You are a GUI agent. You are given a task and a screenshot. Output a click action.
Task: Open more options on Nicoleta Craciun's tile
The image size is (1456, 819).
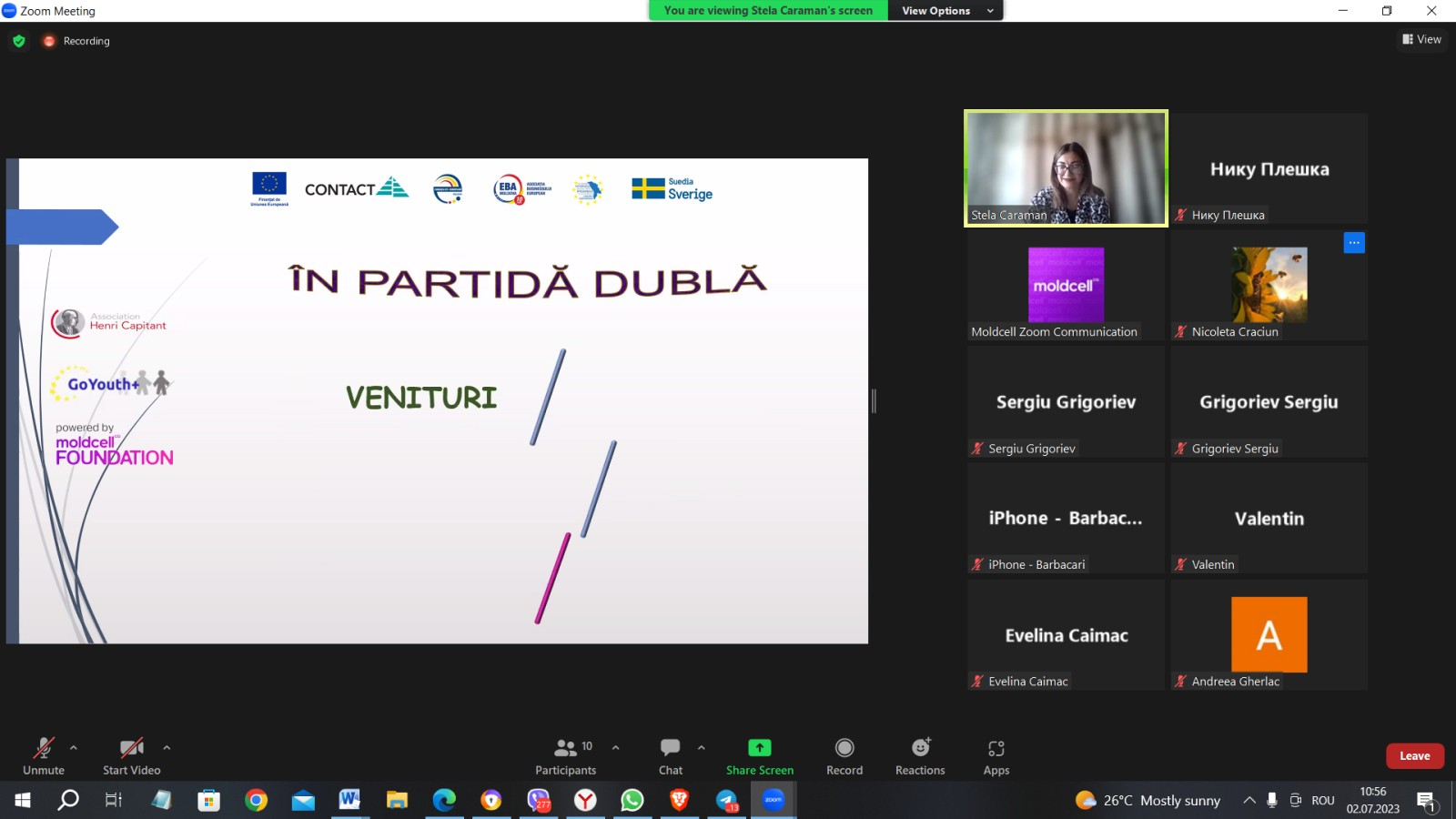[x=1354, y=242]
